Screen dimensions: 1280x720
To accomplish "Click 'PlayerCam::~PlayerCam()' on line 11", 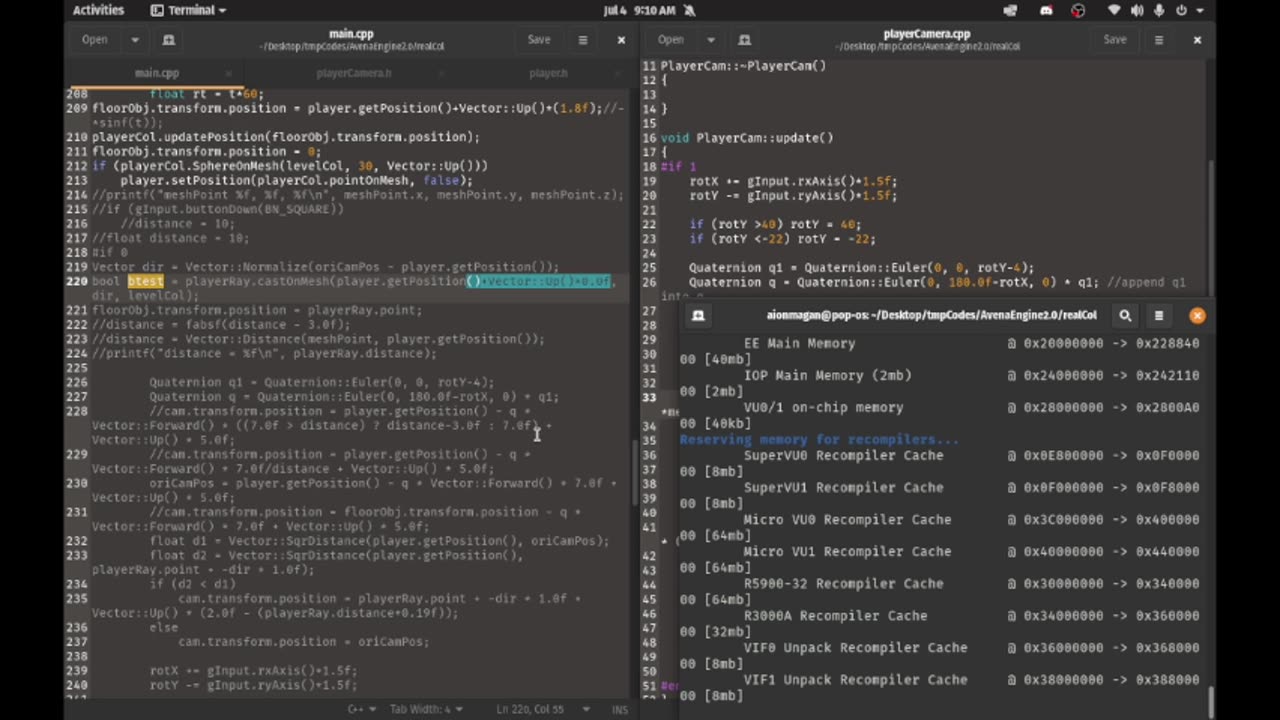I will point(743,66).
